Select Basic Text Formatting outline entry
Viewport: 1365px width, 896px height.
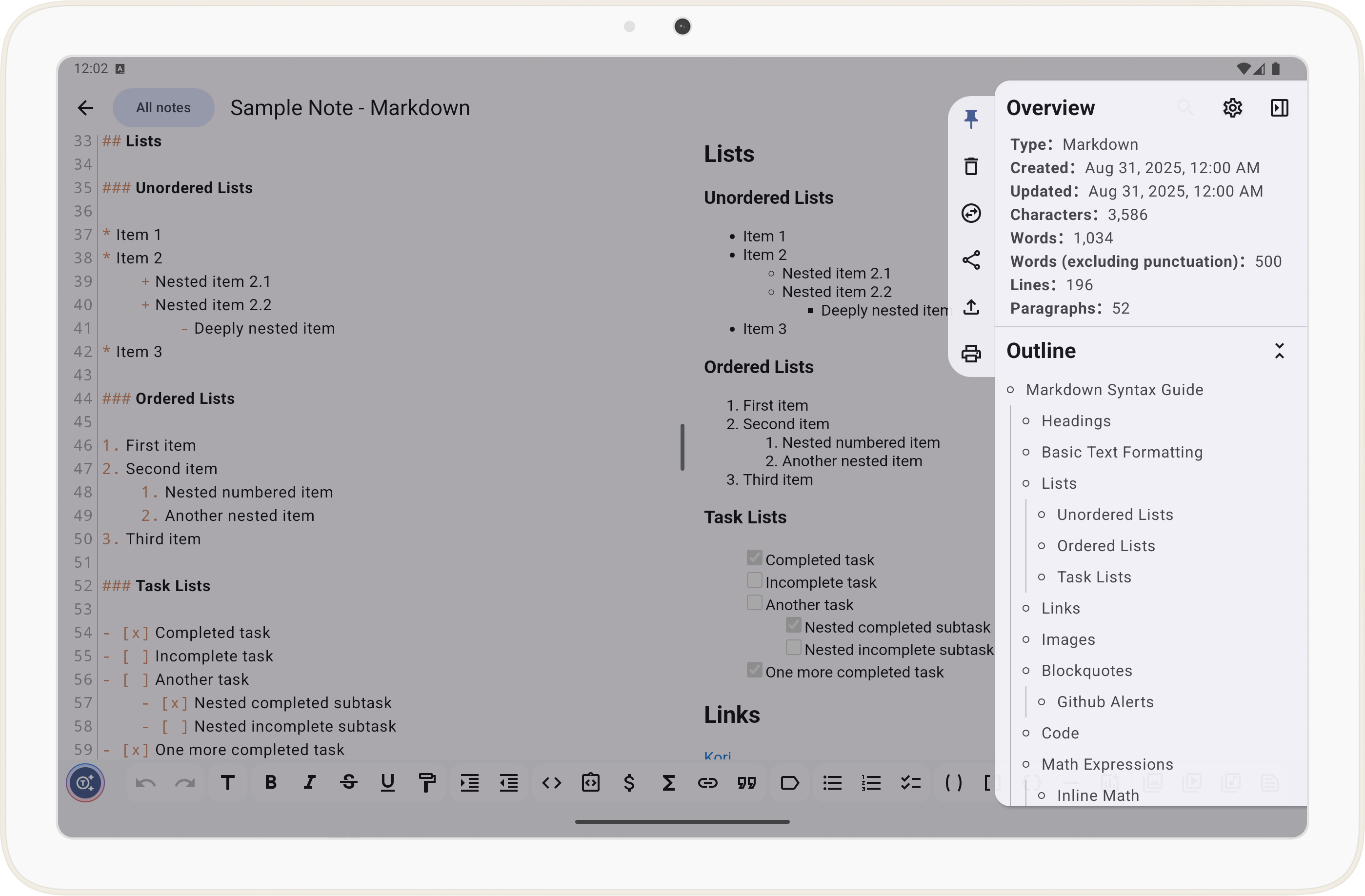tap(1122, 452)
